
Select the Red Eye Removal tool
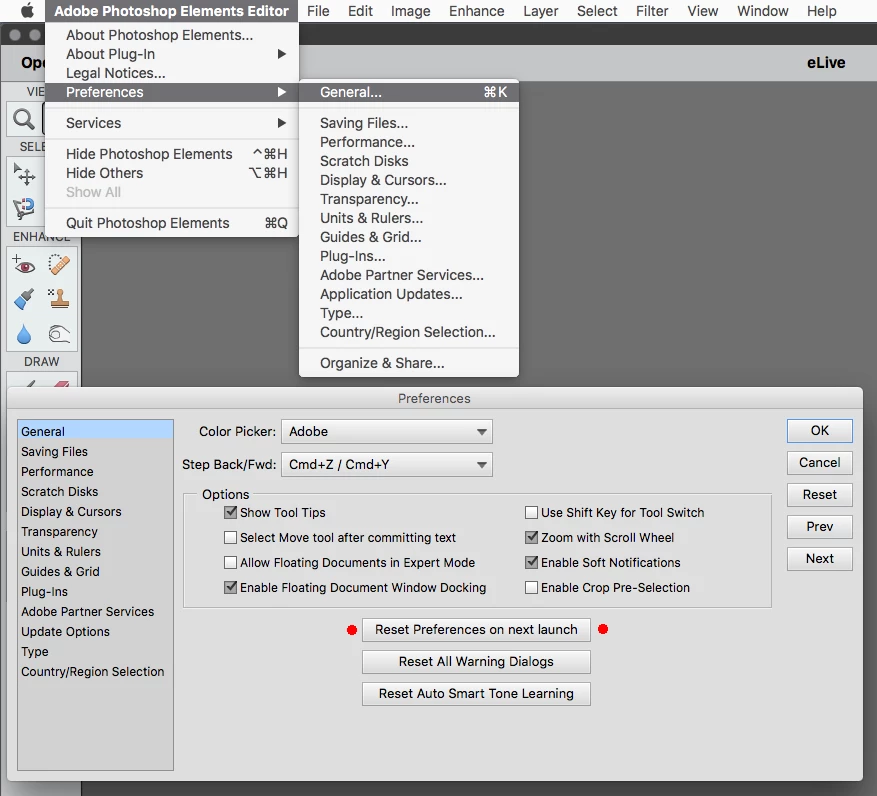pos(24,265)
